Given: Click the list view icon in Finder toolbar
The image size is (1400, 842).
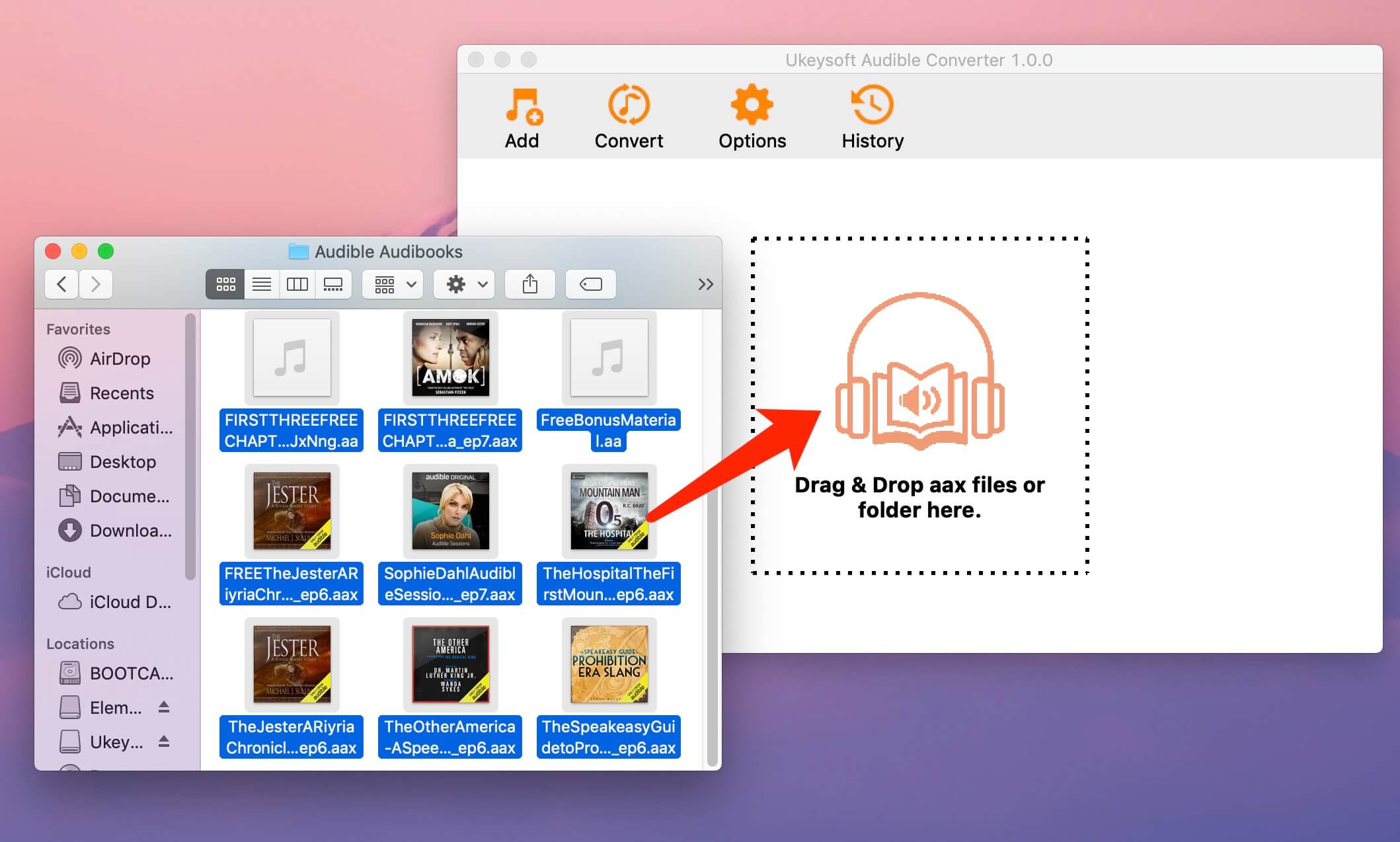Looking at the screenshot, I should pyautogui.click(x=260, y=284).
